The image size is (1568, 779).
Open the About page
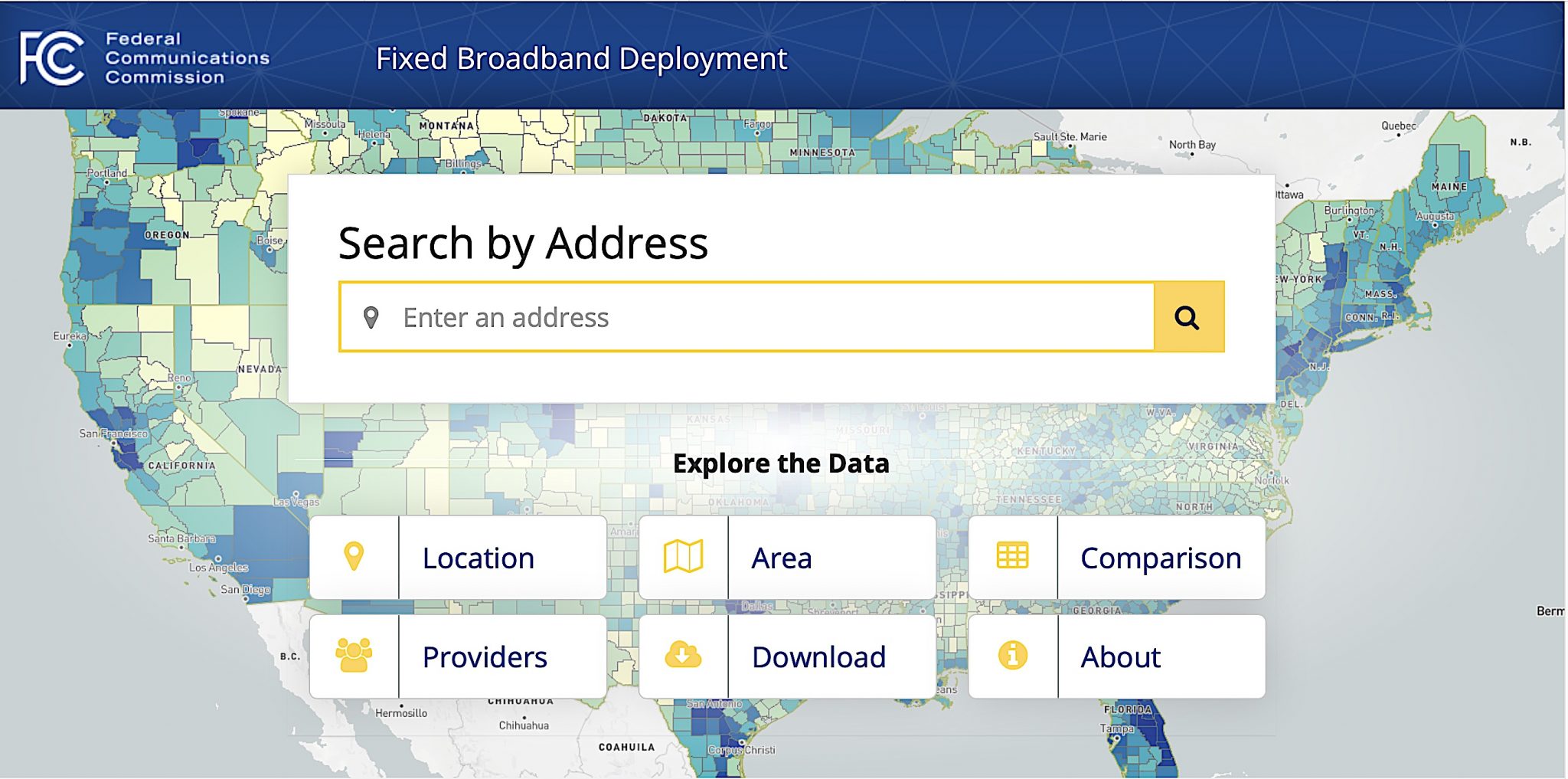[1120, 657]
